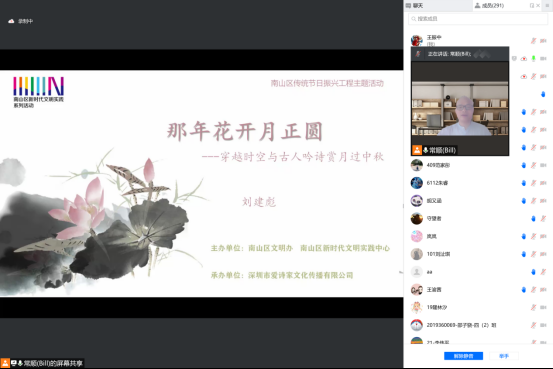Click the recording cloud icon at top left
553x369 pixels.
[11, 21]
